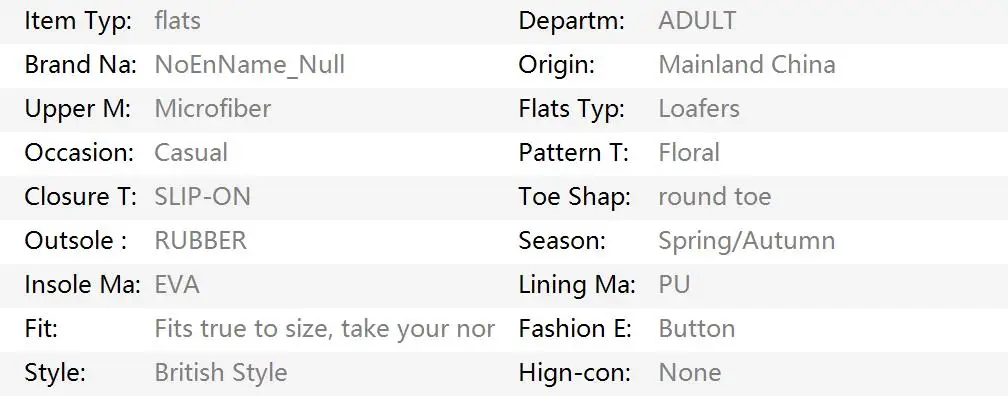Select the Microfiber upper material value
1008x396 pixels.
[x=213, y=109]
